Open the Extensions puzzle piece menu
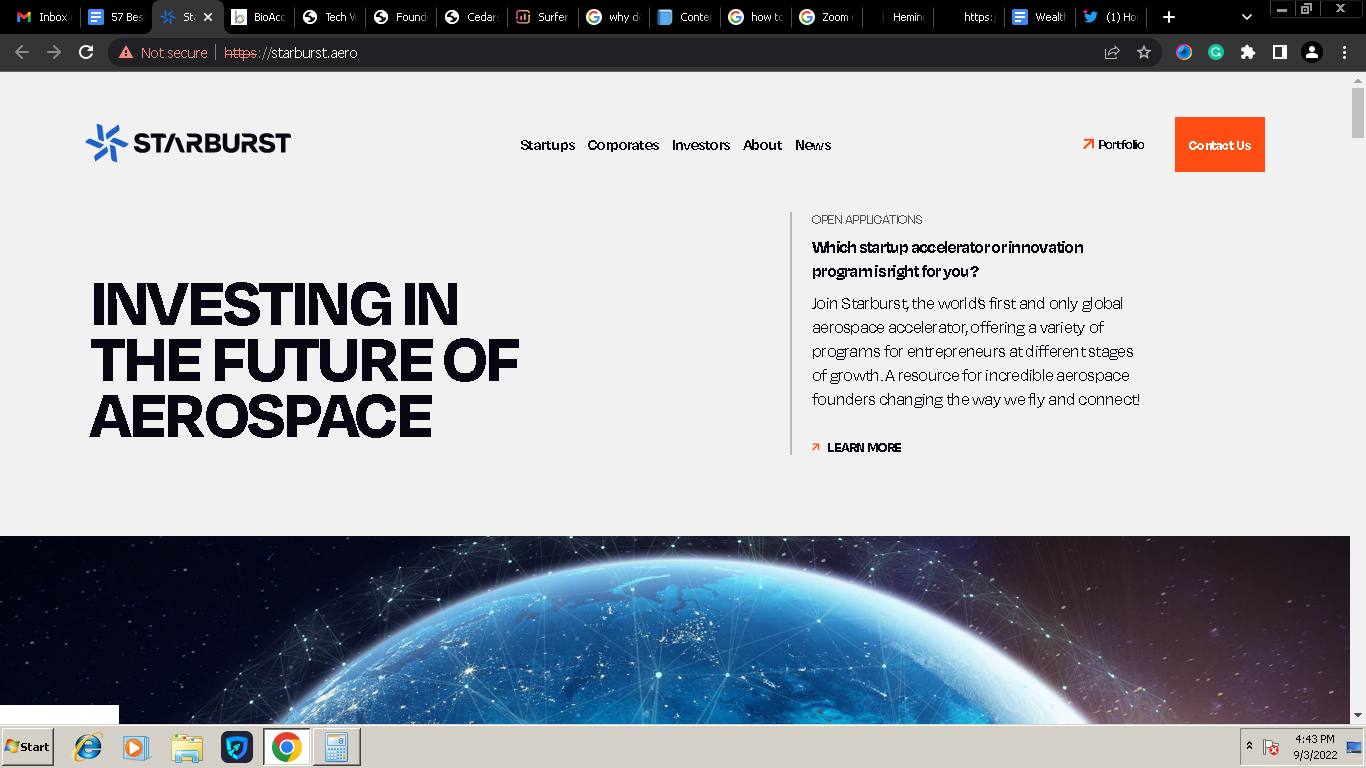 1248,53
